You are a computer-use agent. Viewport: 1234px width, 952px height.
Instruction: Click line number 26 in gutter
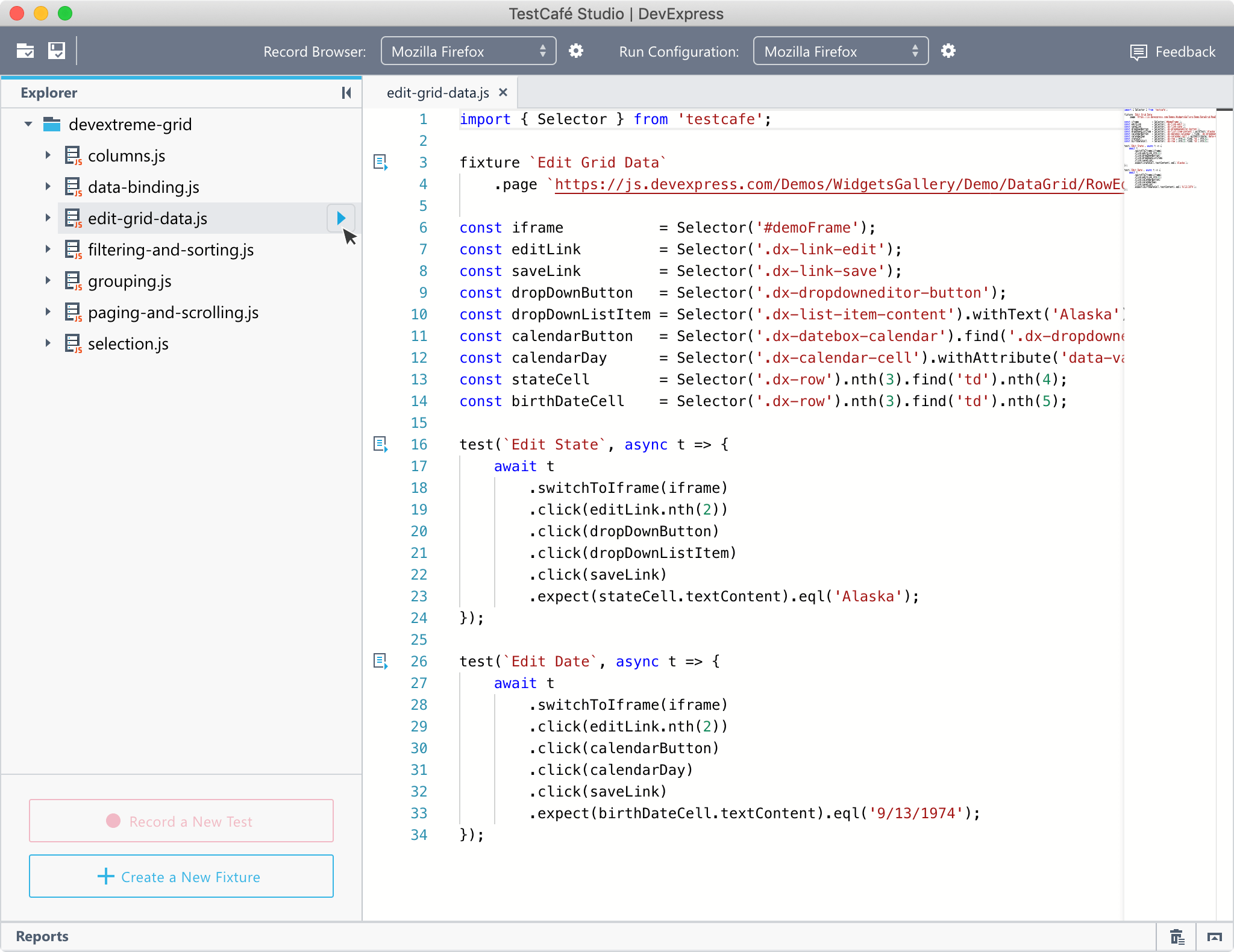pyautogui.click(x=419, y=662)
